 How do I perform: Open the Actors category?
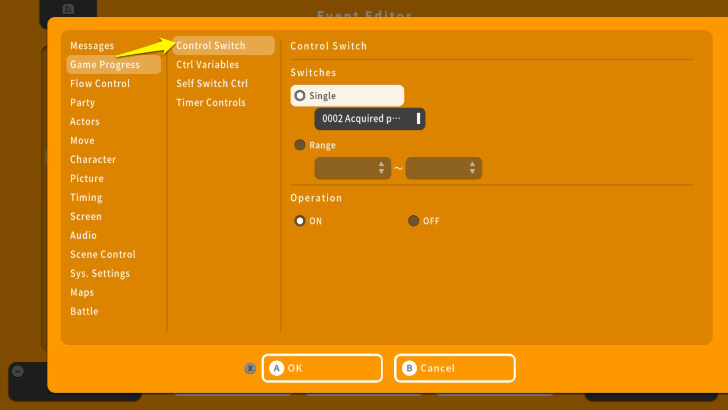click(84, 122)
